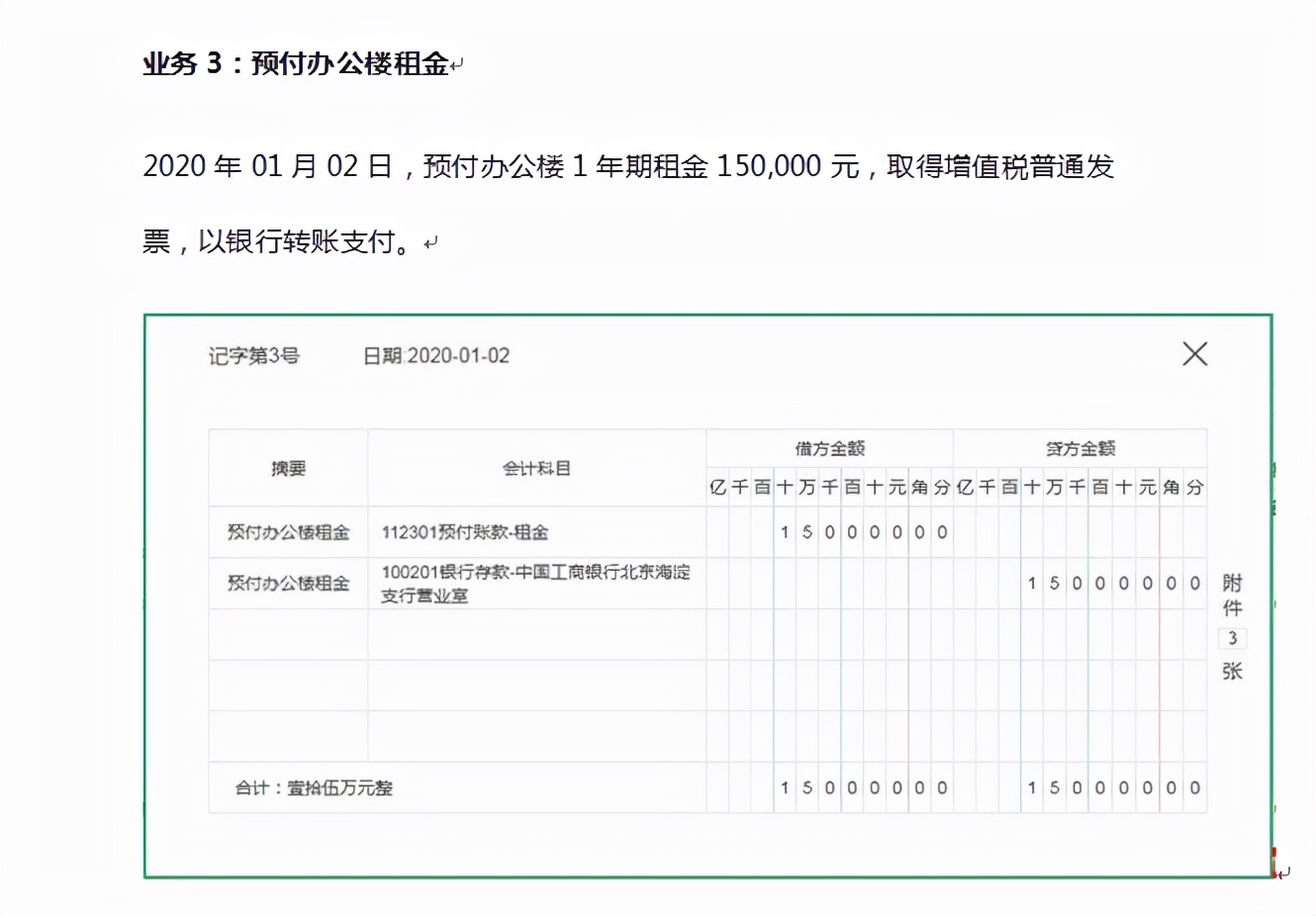Image resolution: width=1316 pixels, height=916 pixels.
Task: Click the attachment count box showing 3
Action: [x=1232, y=639]
